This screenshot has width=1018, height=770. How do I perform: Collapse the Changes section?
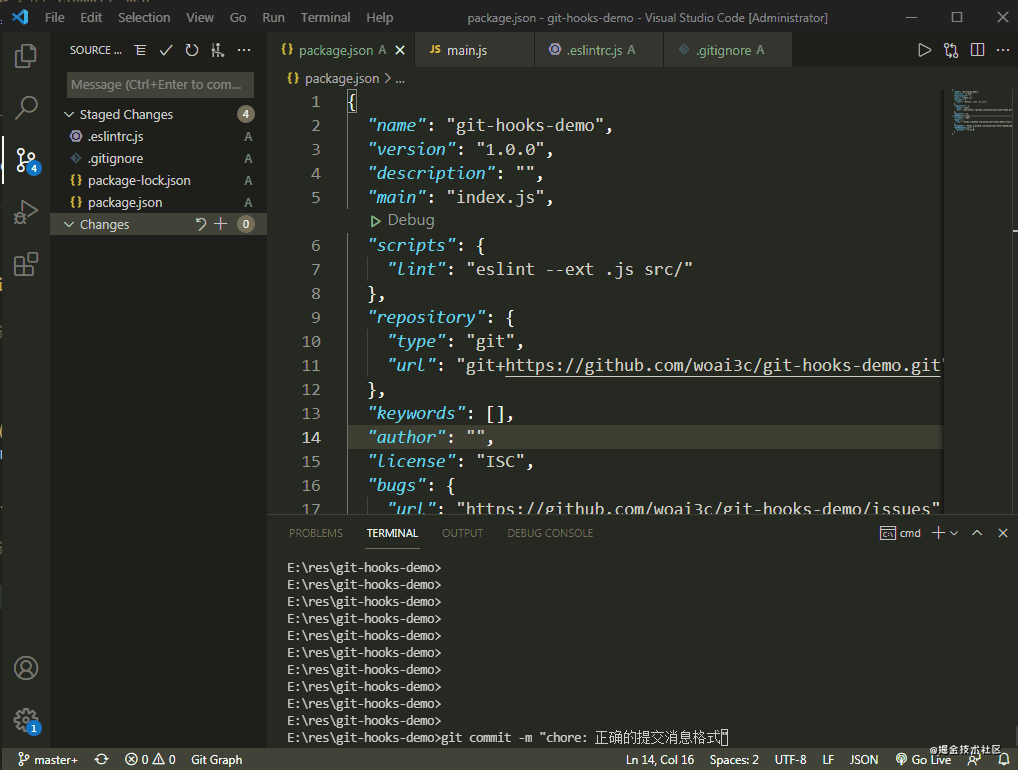68,224
